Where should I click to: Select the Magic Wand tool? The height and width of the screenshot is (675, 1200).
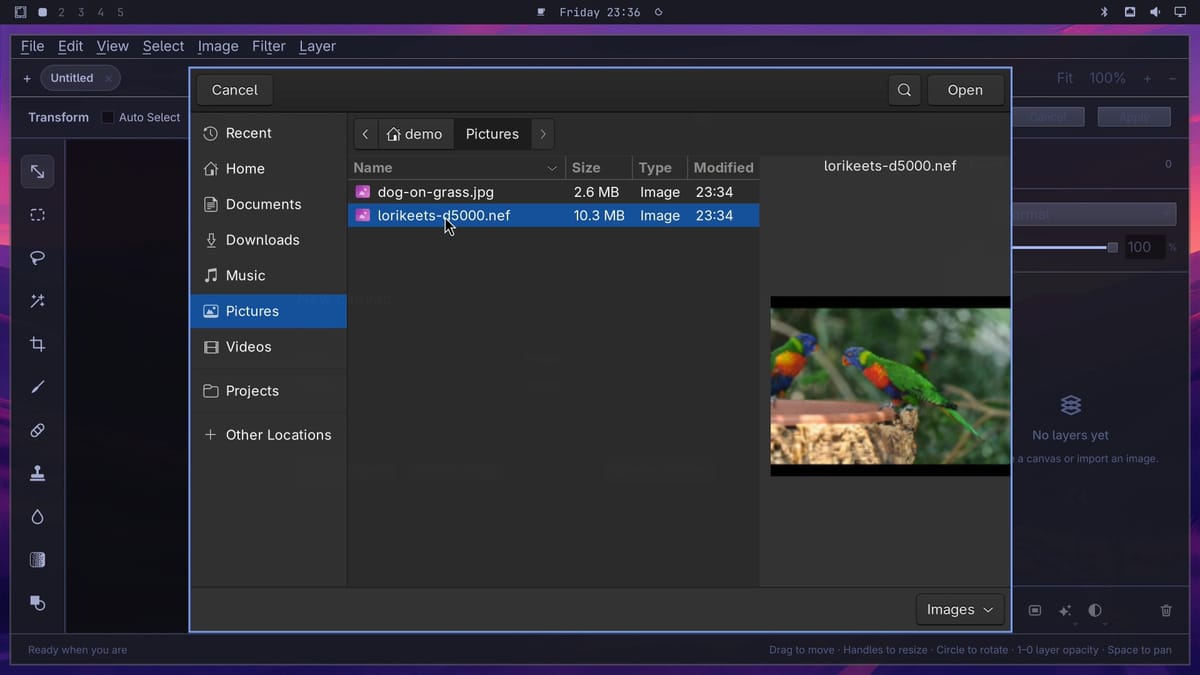coord(37,301)
